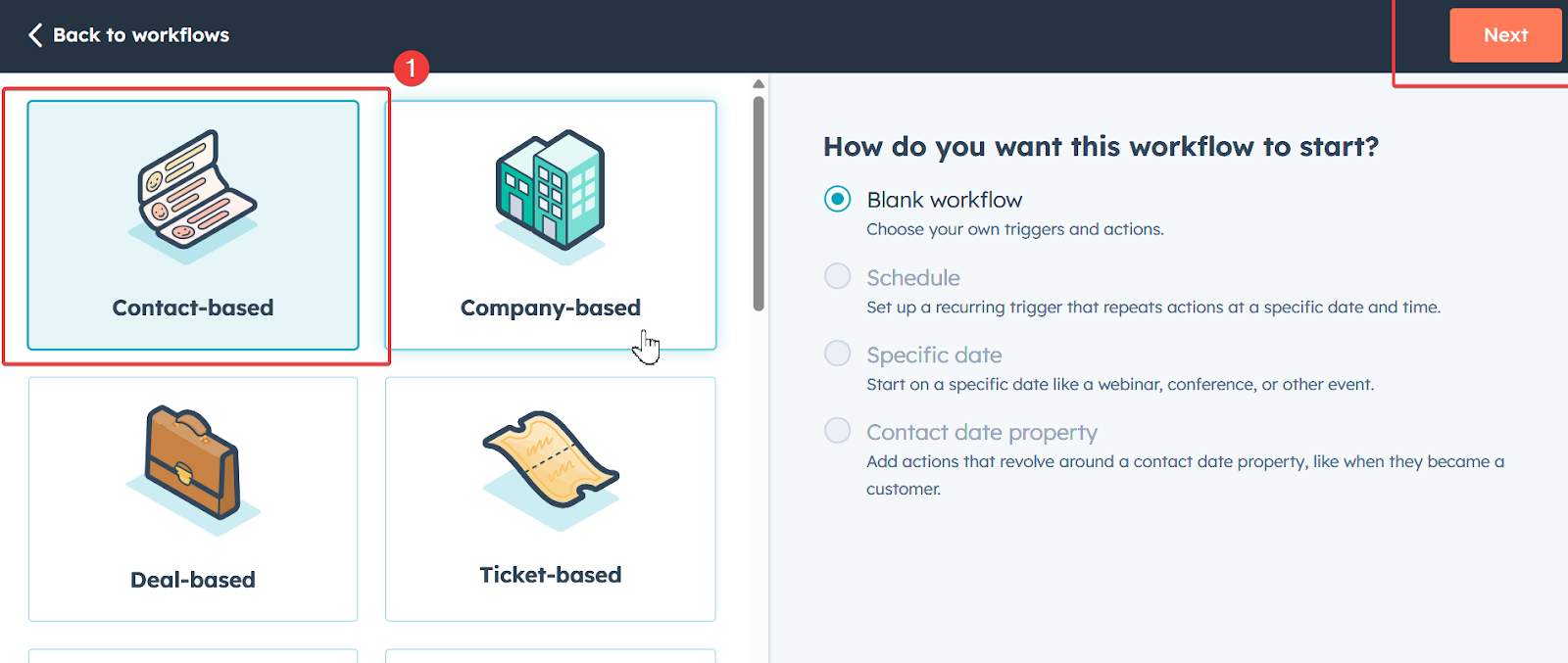
Task: Pick the Ticket-based ticket illustration
Action: 550,466
